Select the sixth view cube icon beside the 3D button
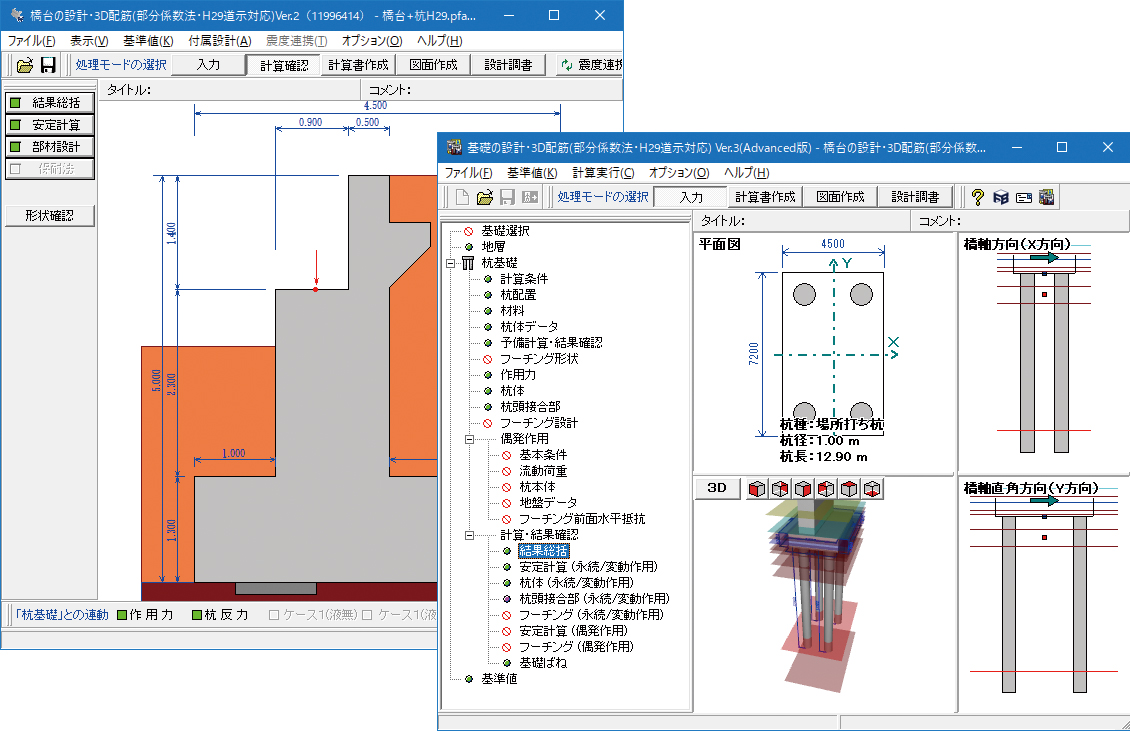Image resolution: width=1130 pixels, height=731 pixels. coord(872,489)
